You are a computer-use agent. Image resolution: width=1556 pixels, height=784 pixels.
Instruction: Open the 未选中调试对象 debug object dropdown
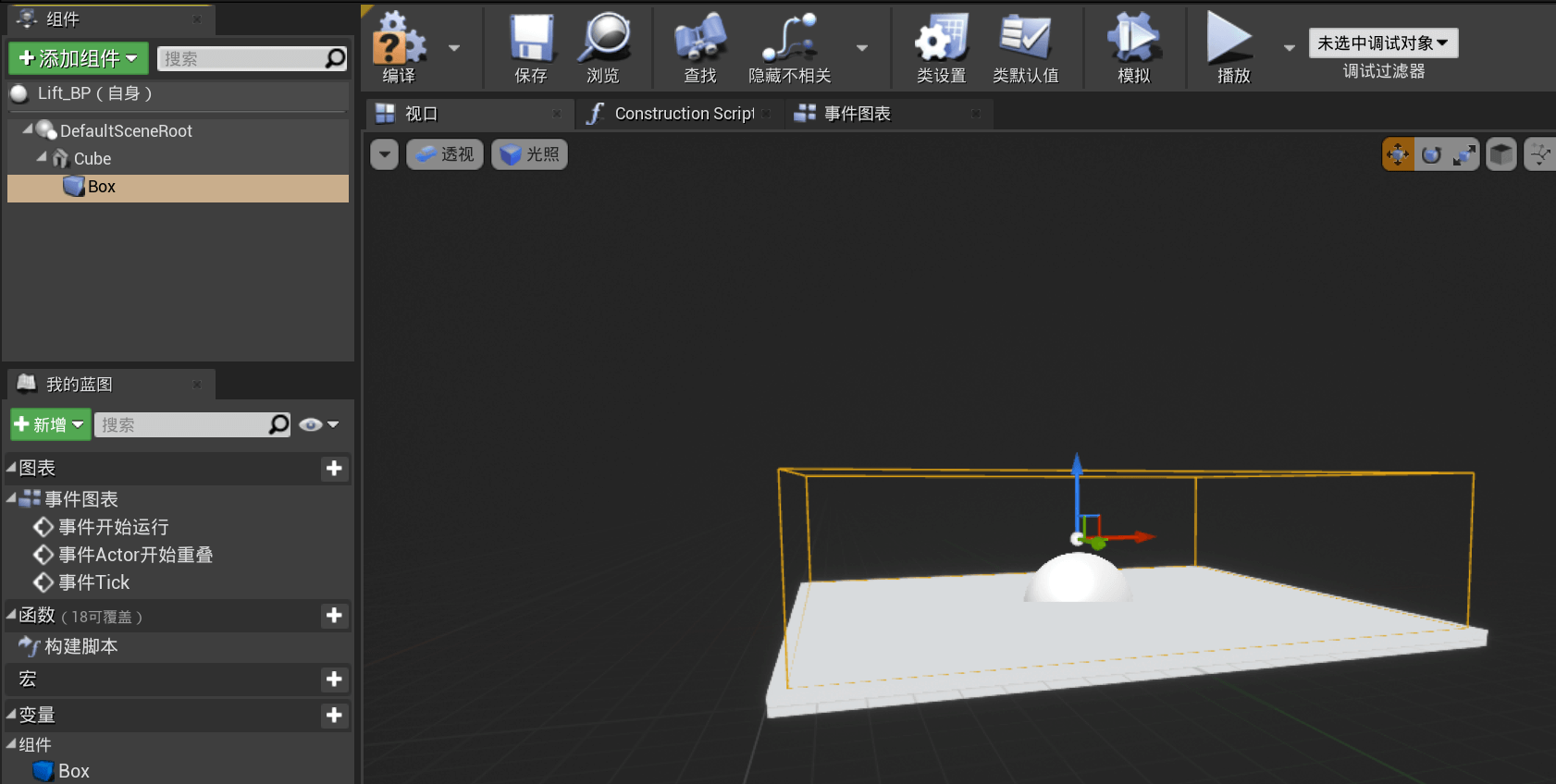(1383, 43)
